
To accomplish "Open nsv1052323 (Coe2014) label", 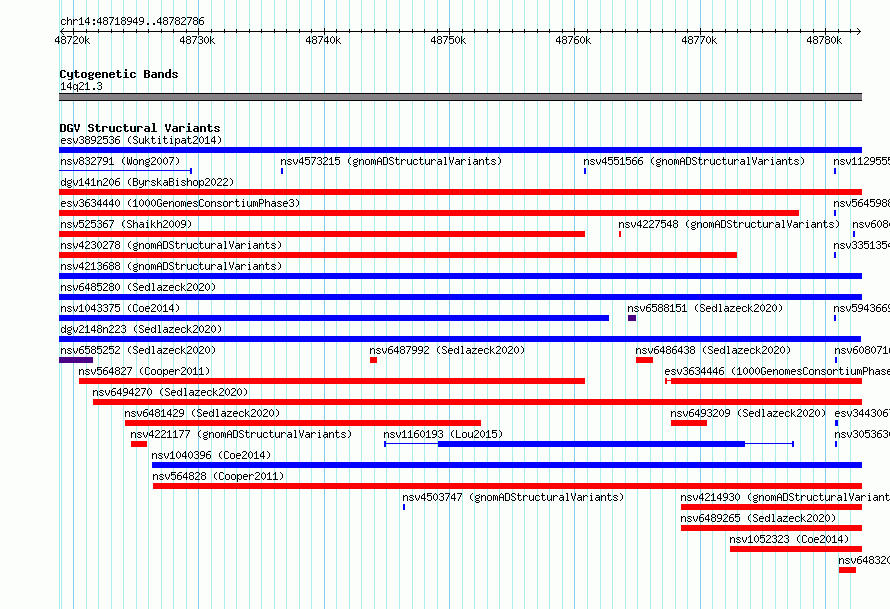I will point(789,539).
